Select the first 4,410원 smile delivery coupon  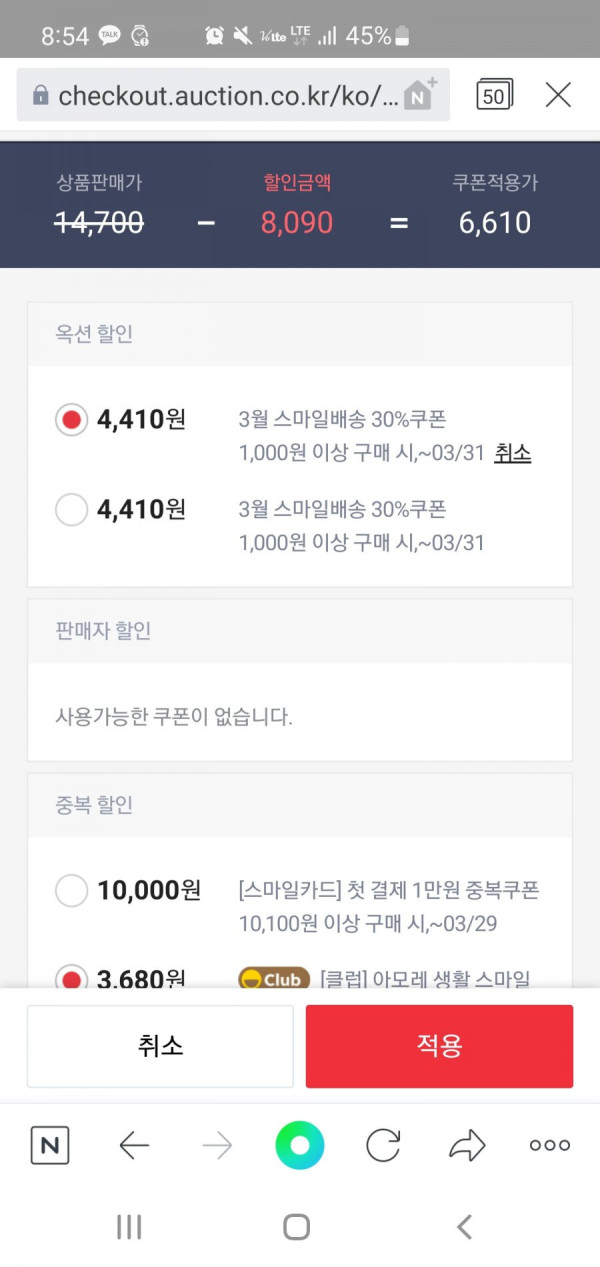[72, 420]
